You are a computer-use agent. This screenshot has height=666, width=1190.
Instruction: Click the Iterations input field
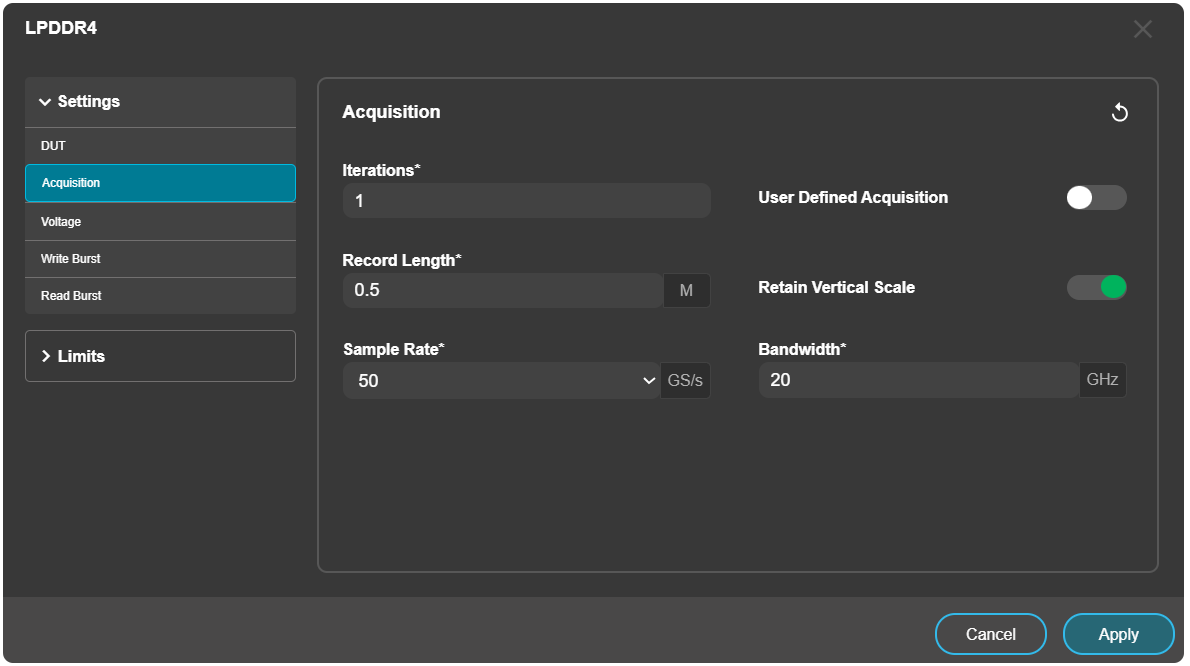click(x=526, y=201)
